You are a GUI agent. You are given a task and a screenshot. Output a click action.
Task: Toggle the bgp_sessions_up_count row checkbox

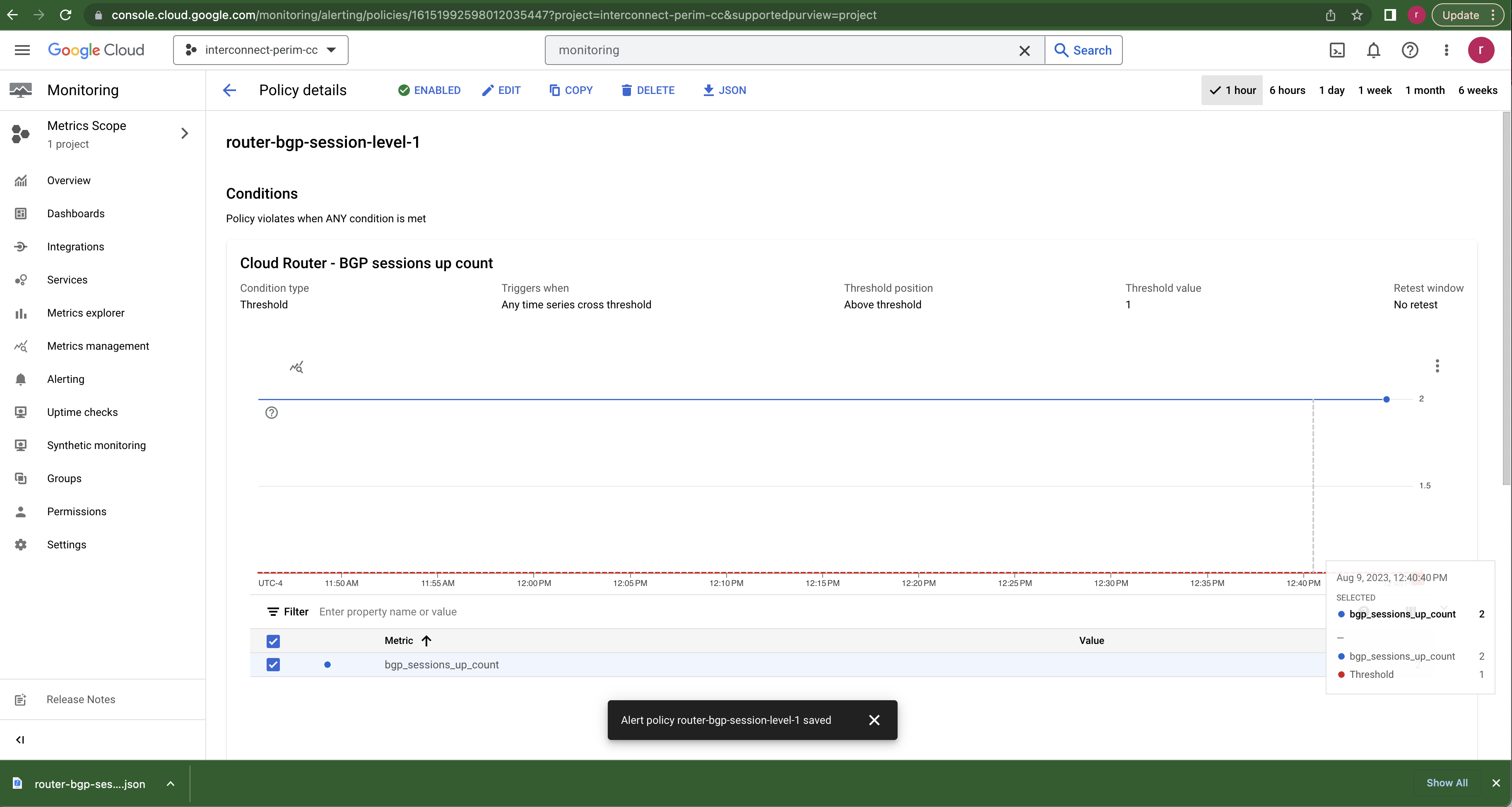coord(274,665)
